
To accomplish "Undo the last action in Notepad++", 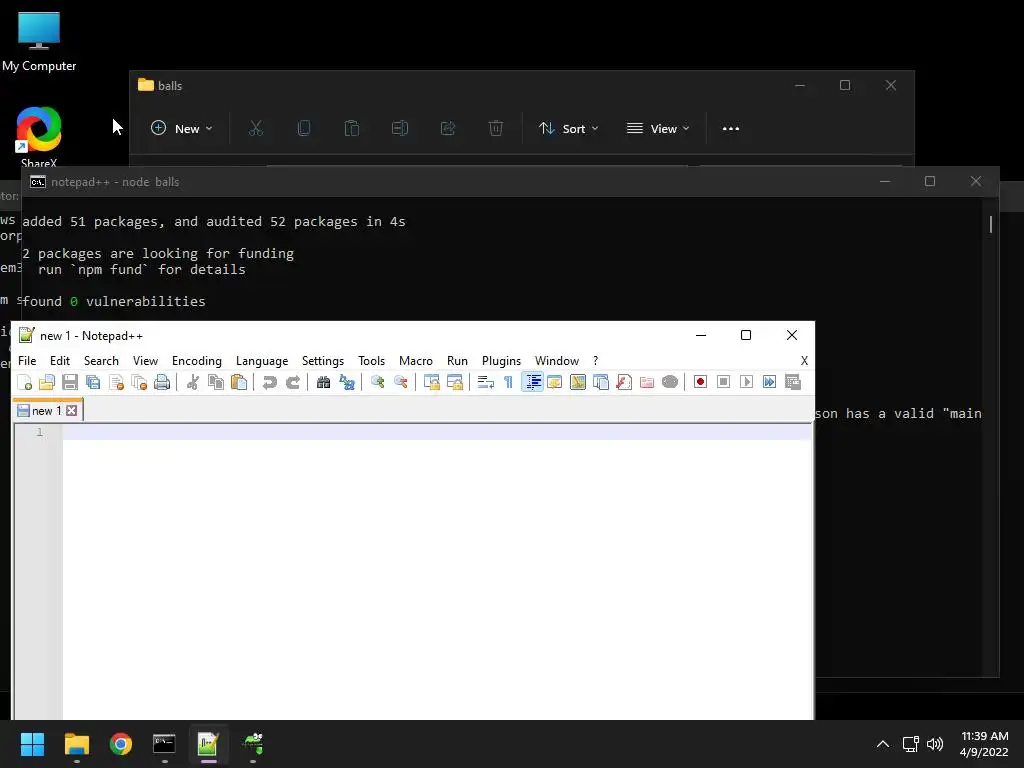I will (269, 383).
